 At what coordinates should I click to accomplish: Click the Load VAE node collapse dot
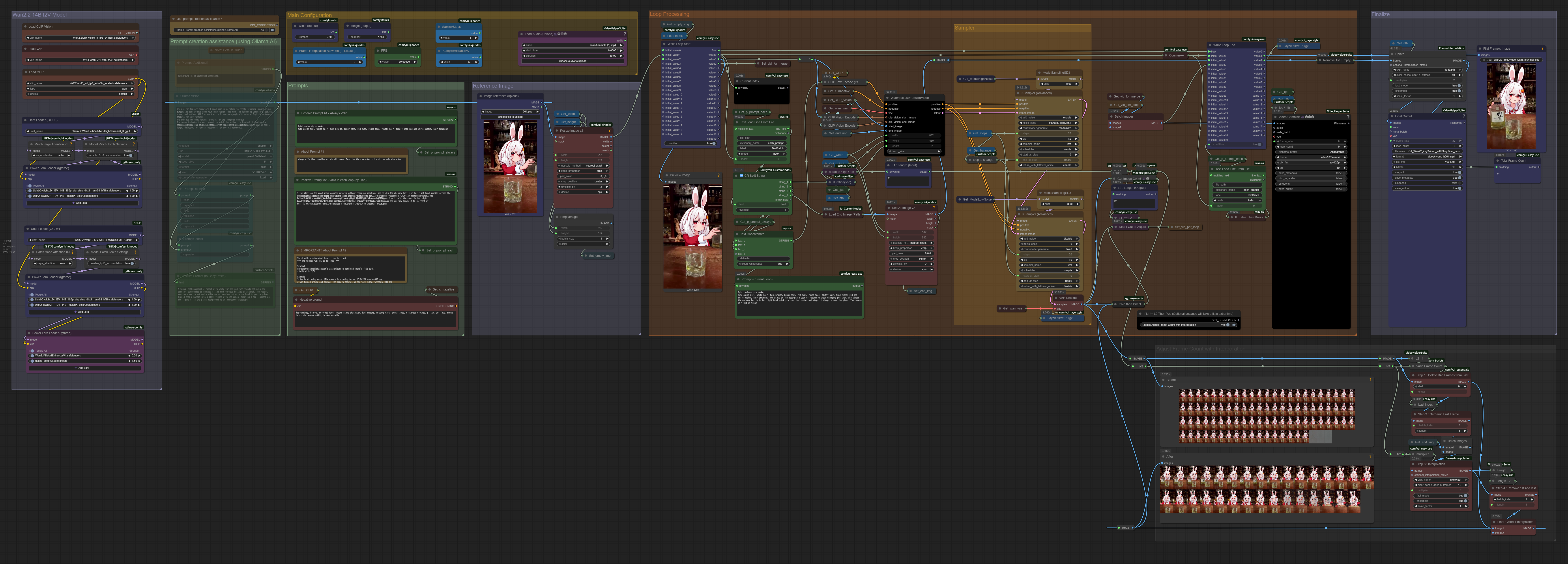pos(26,49)
